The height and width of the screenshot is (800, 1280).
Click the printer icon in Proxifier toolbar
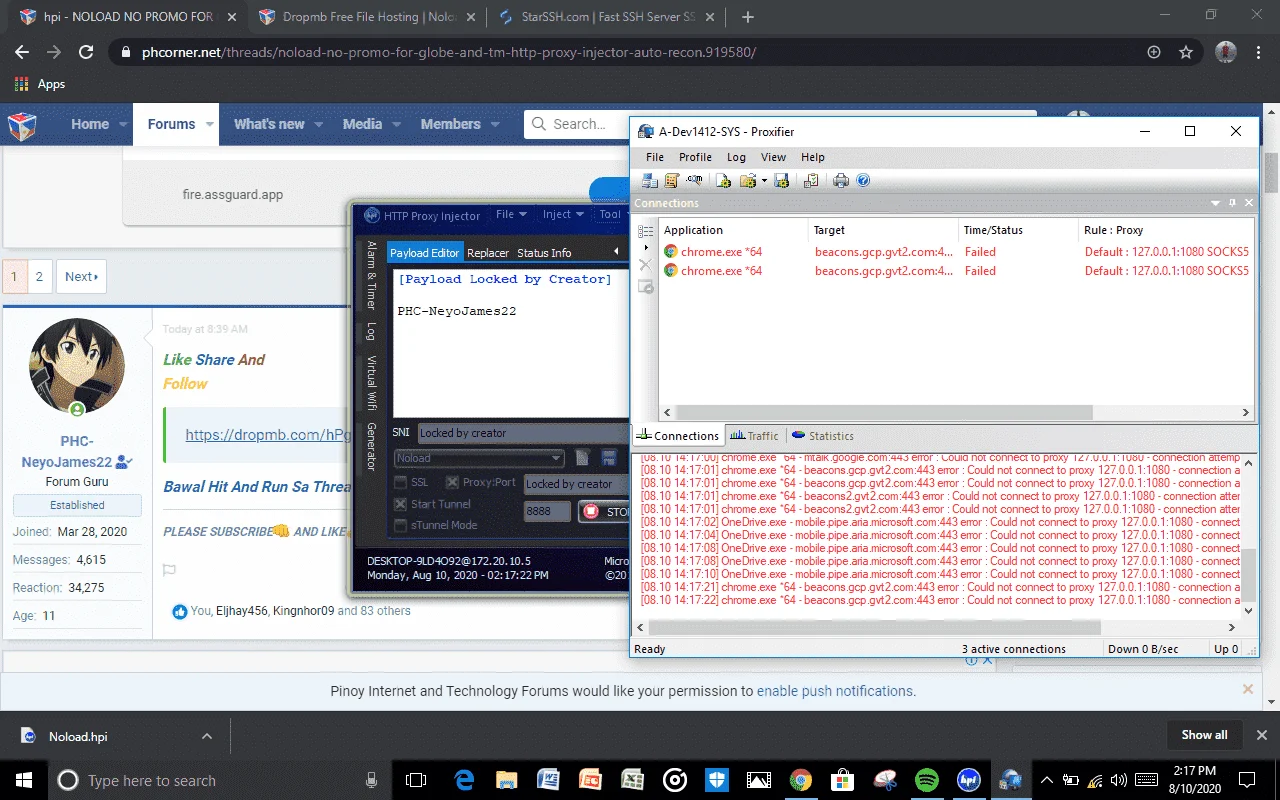coord(841,180)
